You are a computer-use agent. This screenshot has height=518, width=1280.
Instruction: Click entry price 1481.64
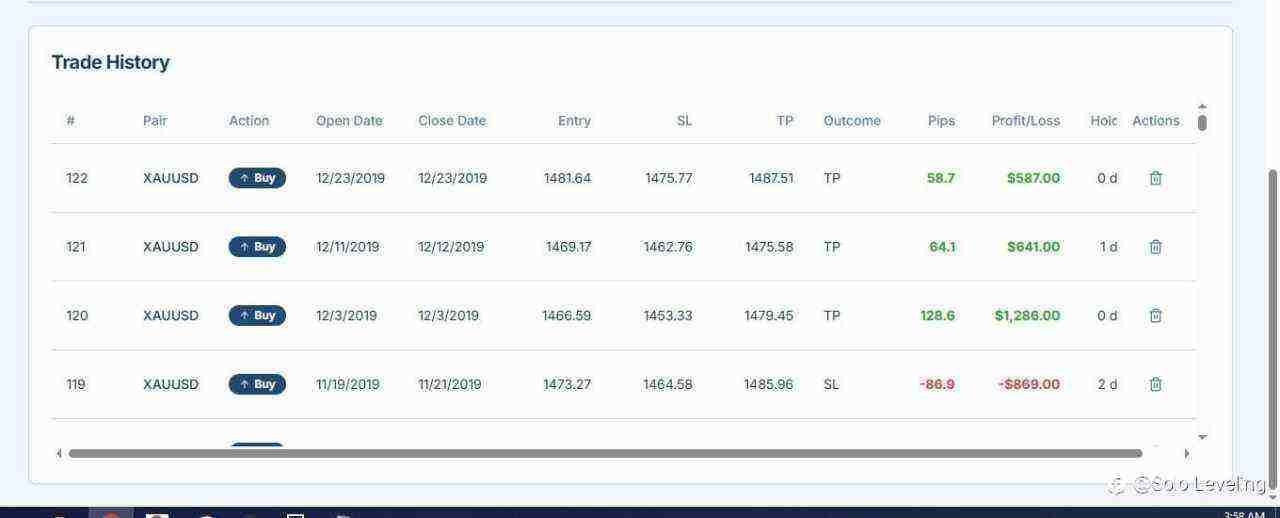567,178
